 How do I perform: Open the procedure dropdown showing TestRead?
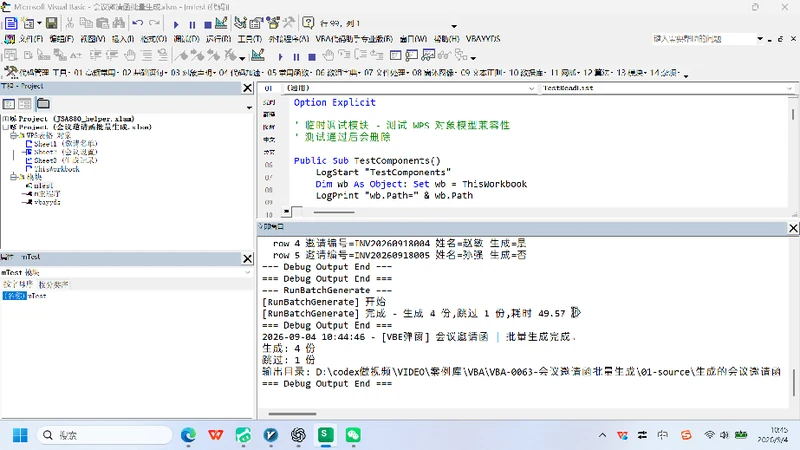789,88
